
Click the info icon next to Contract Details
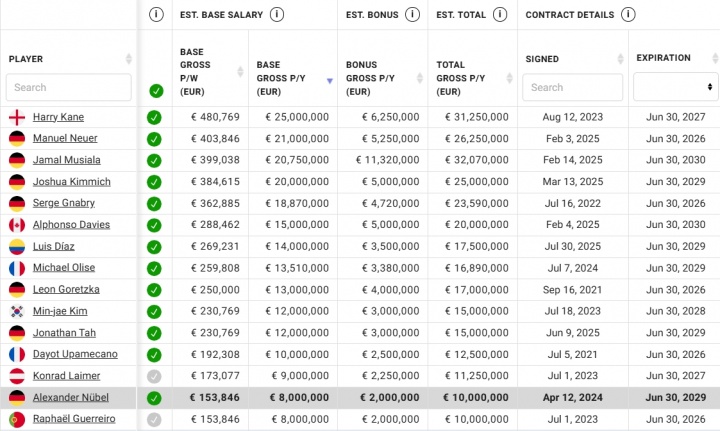point(627,15)
